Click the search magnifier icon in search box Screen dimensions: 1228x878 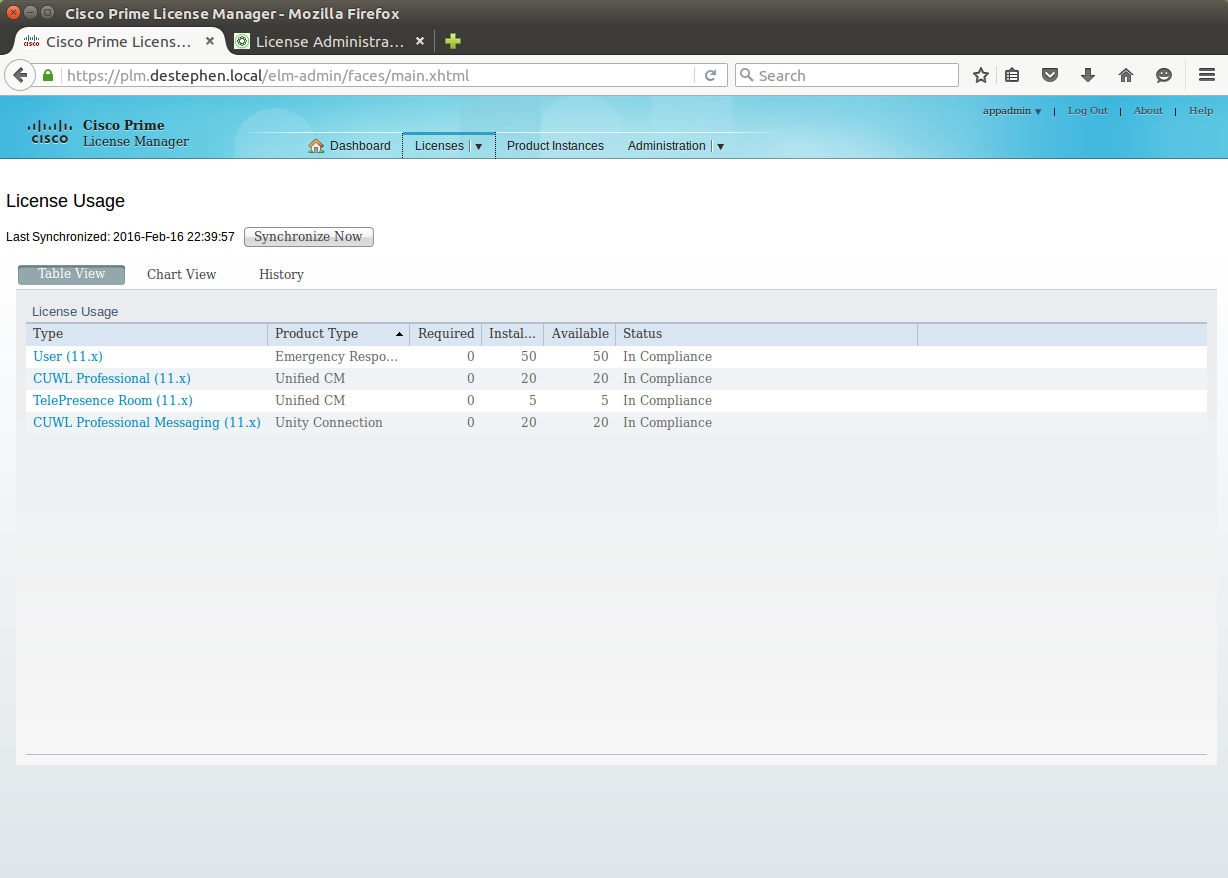[x=747, y=75]
